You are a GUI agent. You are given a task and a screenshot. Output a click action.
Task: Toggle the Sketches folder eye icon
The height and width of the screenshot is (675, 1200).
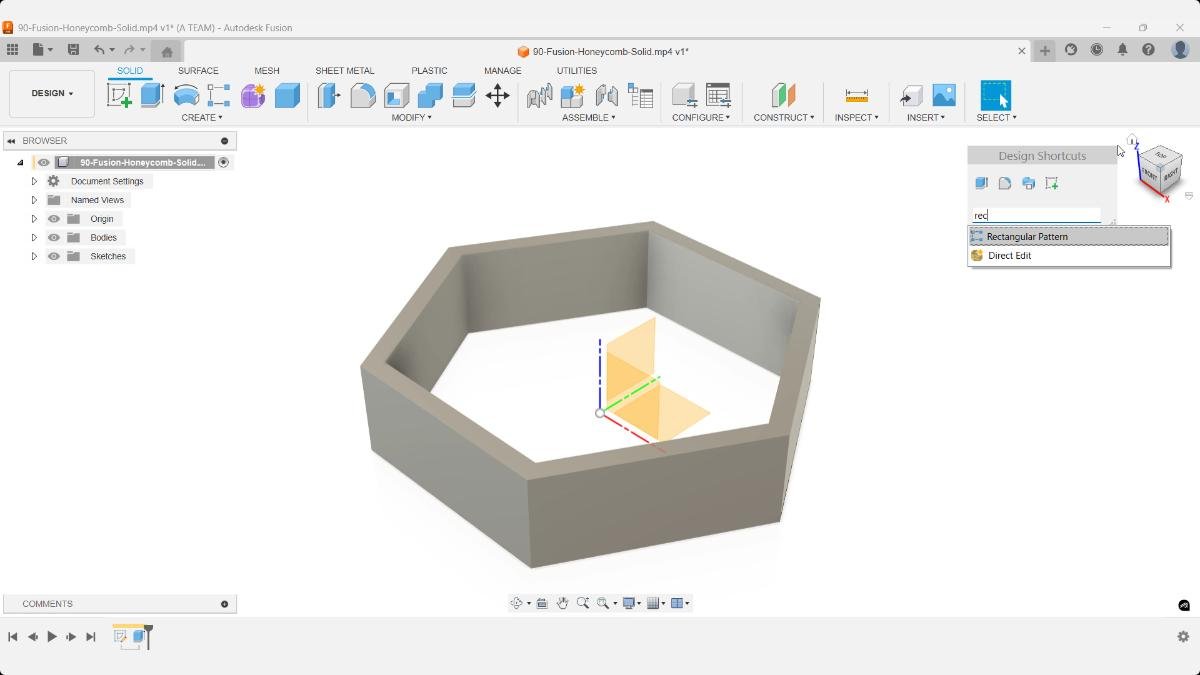click(54, 256)
